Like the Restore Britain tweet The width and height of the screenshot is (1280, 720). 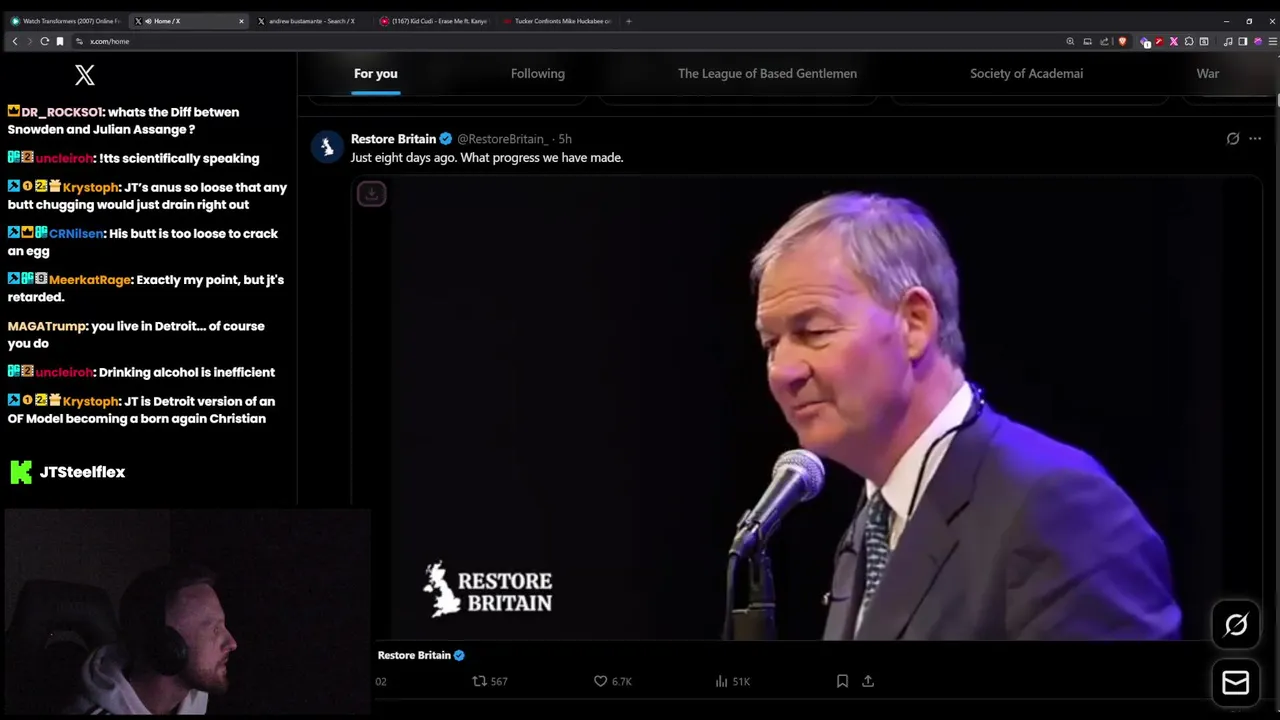pyautogui.click(x=612, y=681)
